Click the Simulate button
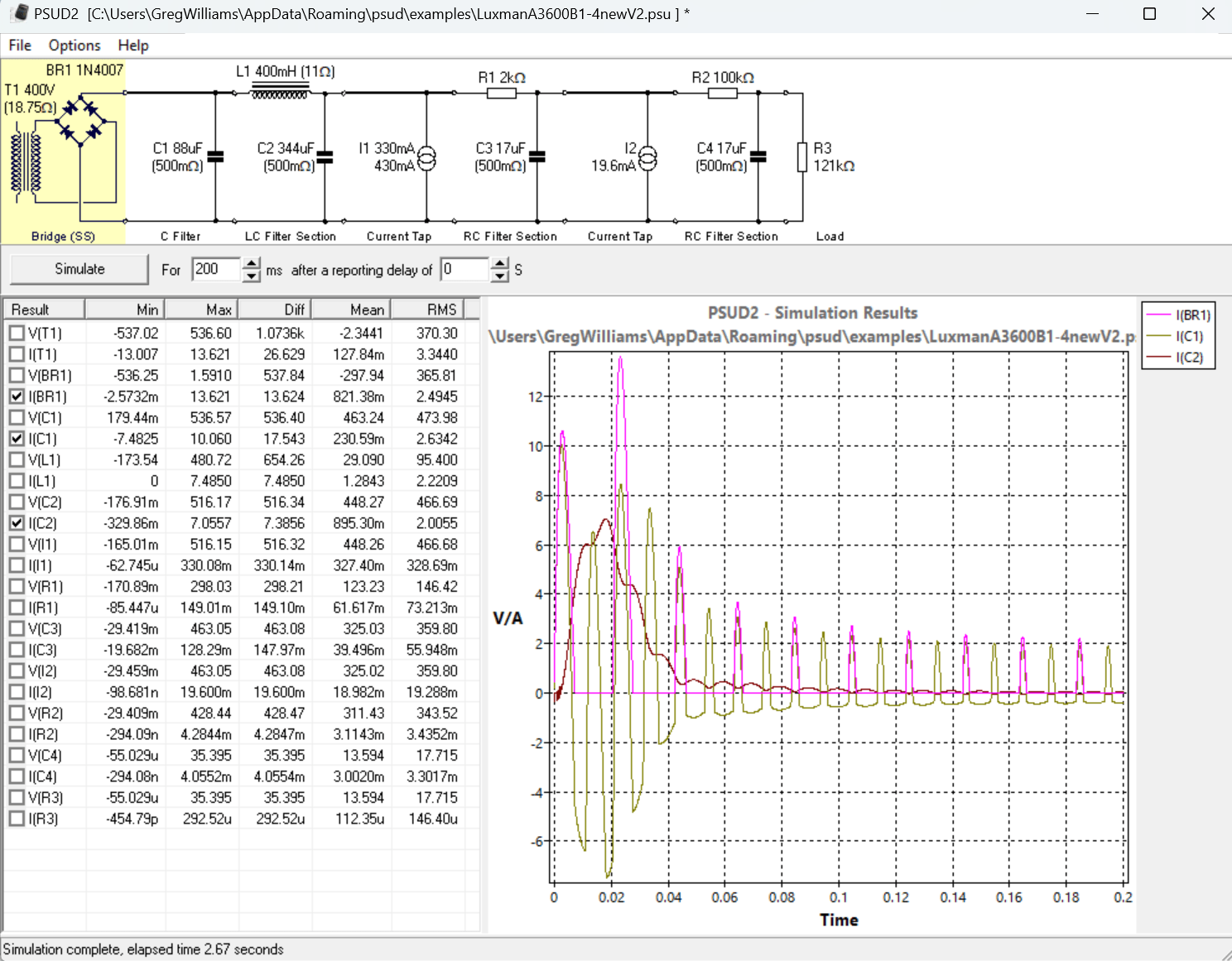 pos(79,269)
